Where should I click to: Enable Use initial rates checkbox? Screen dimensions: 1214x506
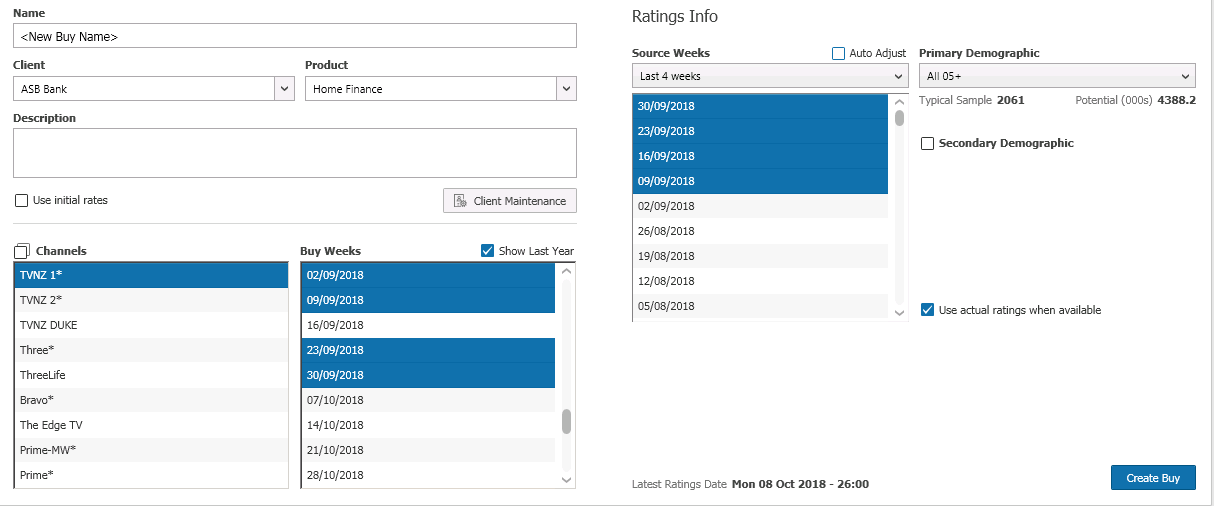[x=22, y=200]
